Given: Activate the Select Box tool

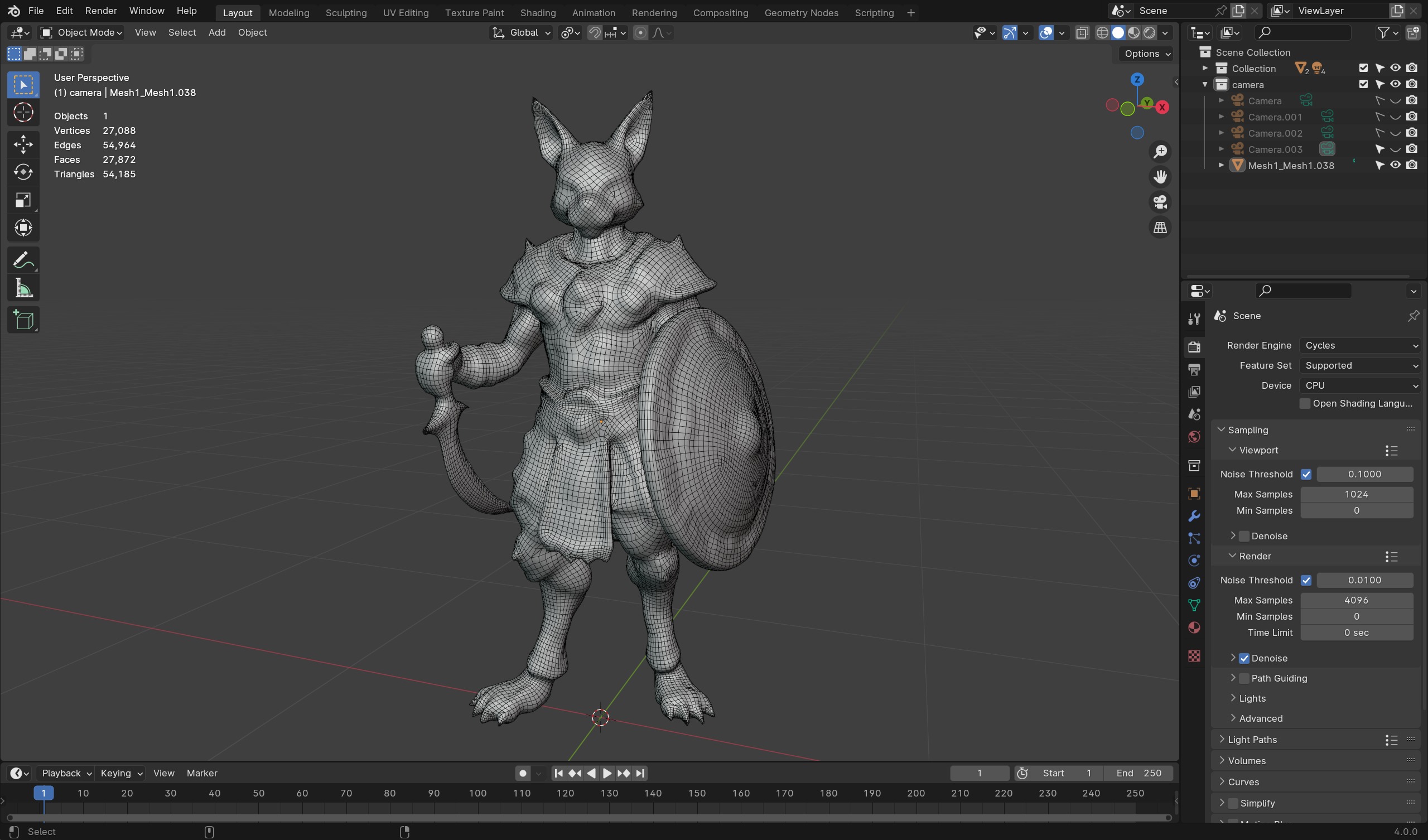Looking at the screenshot, I should pos(23,85).
